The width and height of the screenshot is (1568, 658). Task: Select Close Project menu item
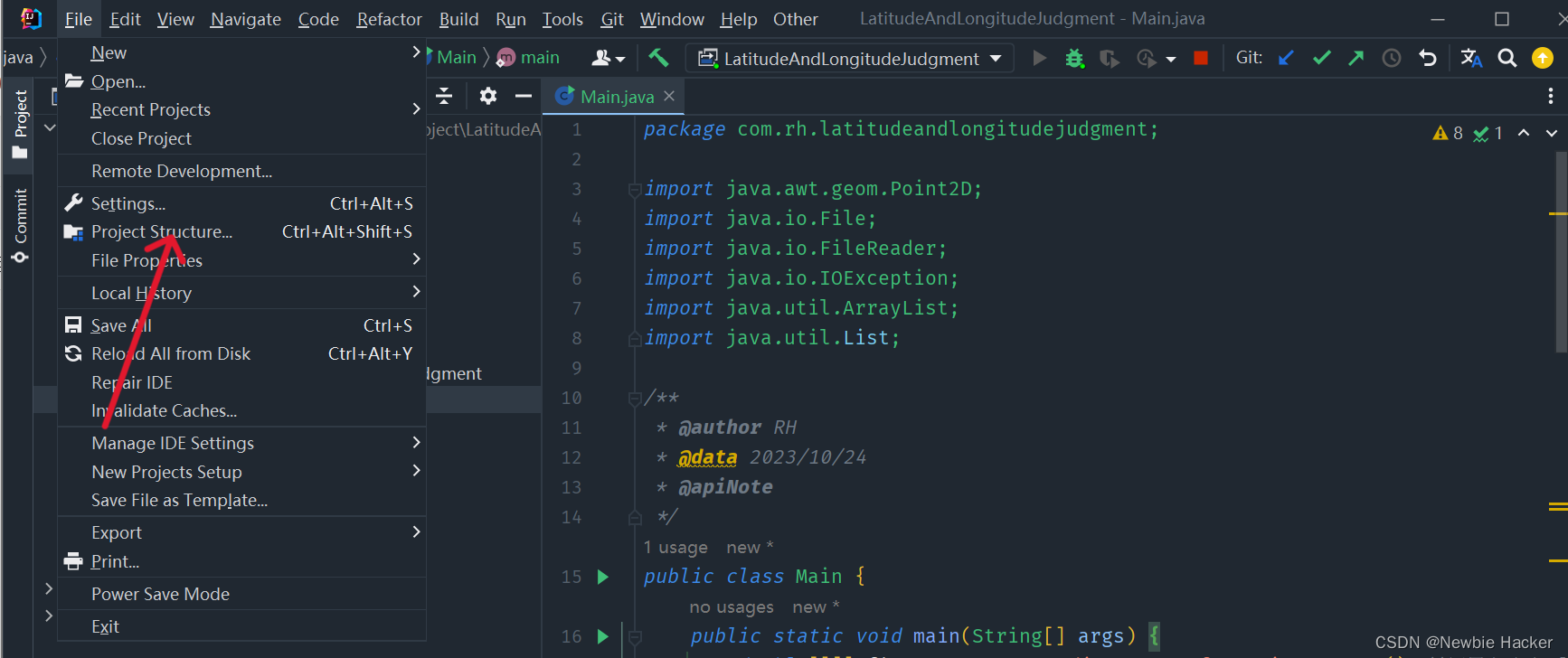coord(241,138)
